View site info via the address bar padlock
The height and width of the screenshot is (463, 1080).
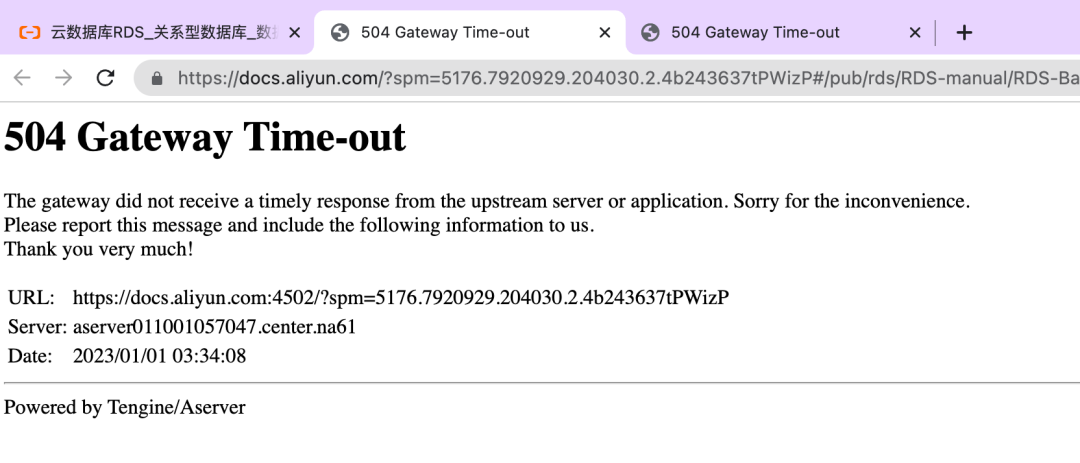click(x=157, y=78)
